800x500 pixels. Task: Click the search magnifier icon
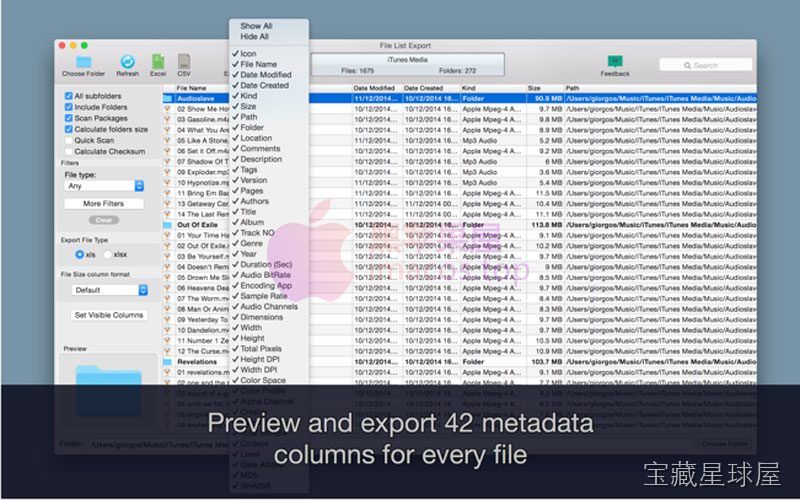pyautogui.click(x=687, y=65)
